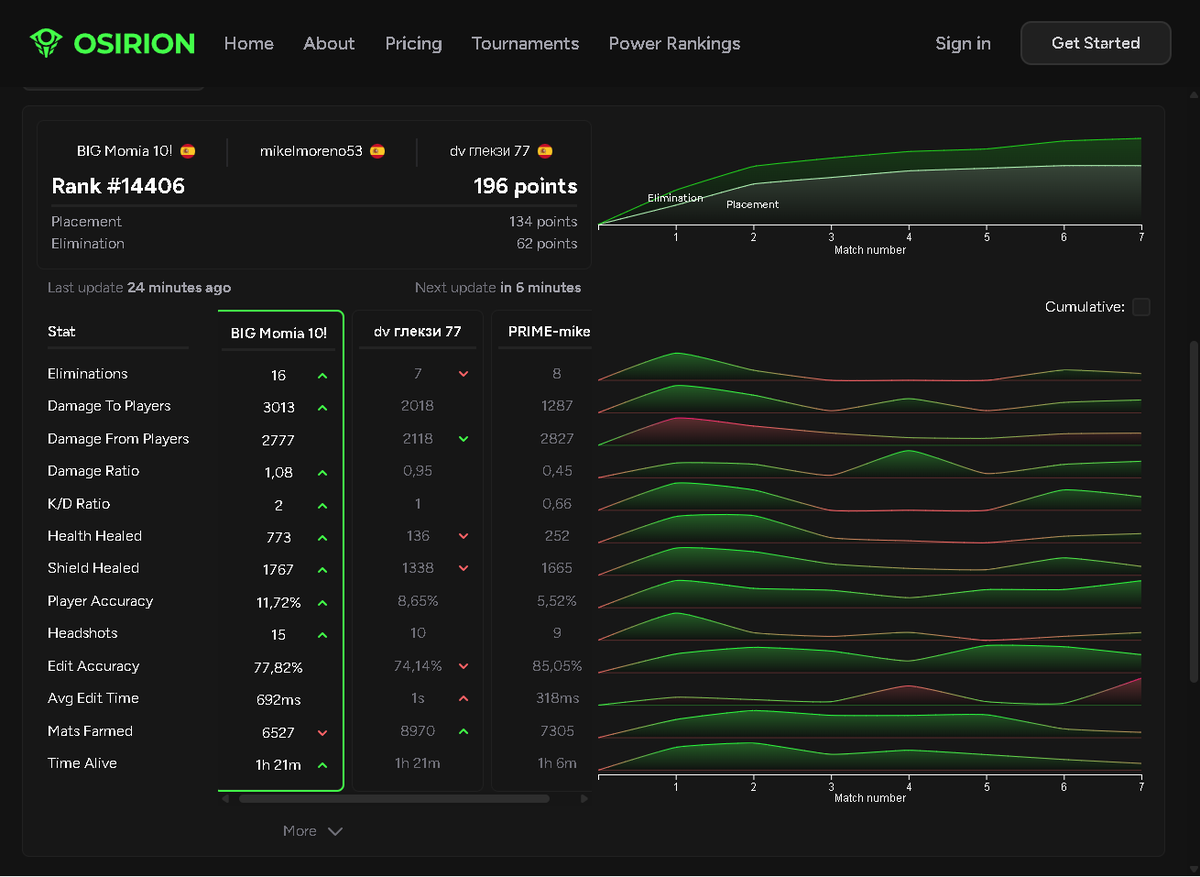Click the Spain flag beside BIG Momia 10!
The width and height of the screenshot is (1200, 877).
188,151
